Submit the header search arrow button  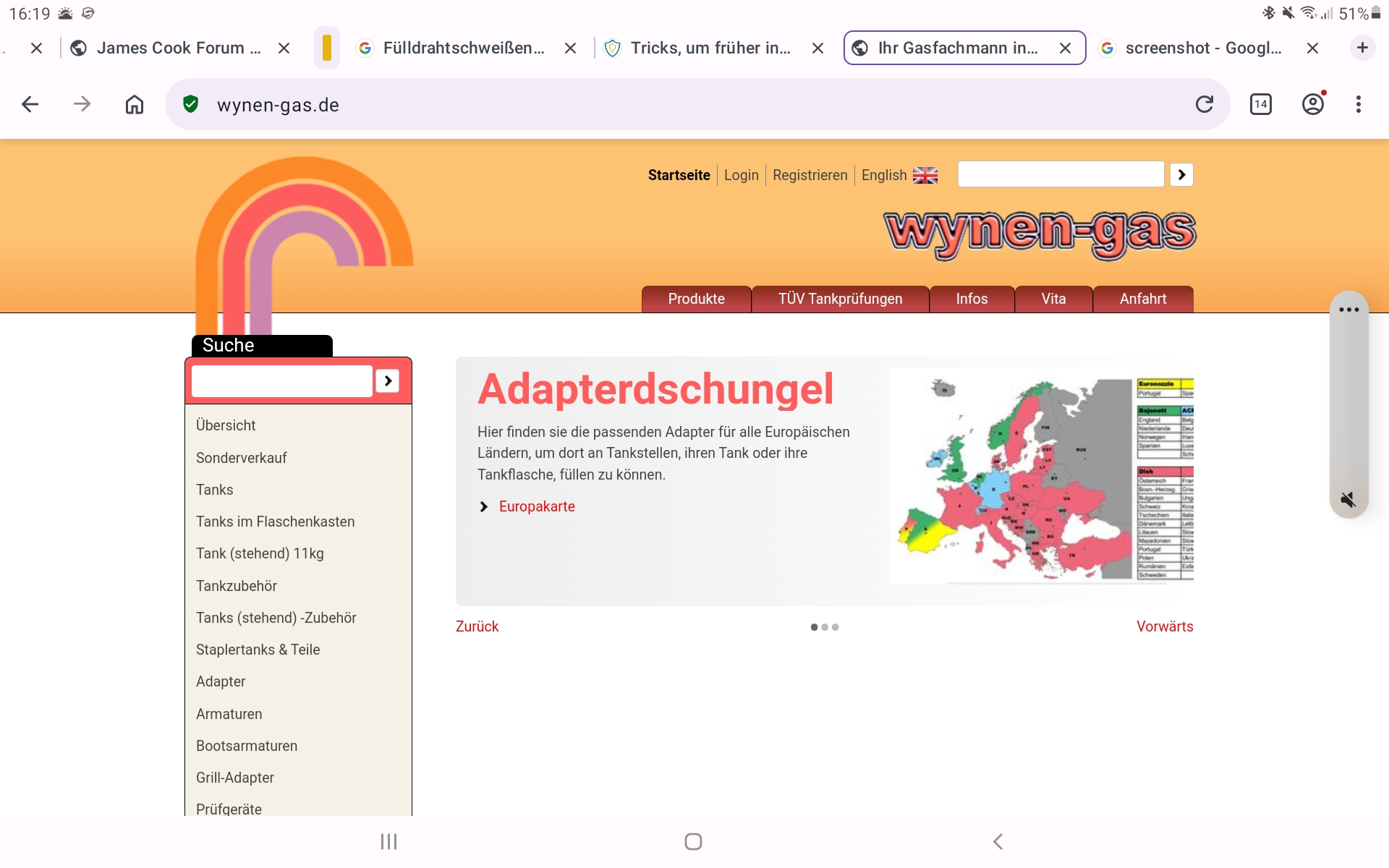point(1181,174)
